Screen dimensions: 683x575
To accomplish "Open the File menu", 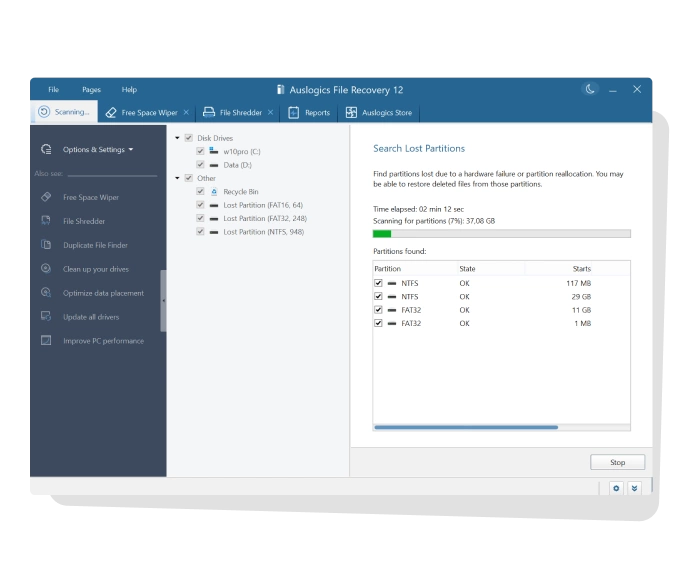I will 53,89.
